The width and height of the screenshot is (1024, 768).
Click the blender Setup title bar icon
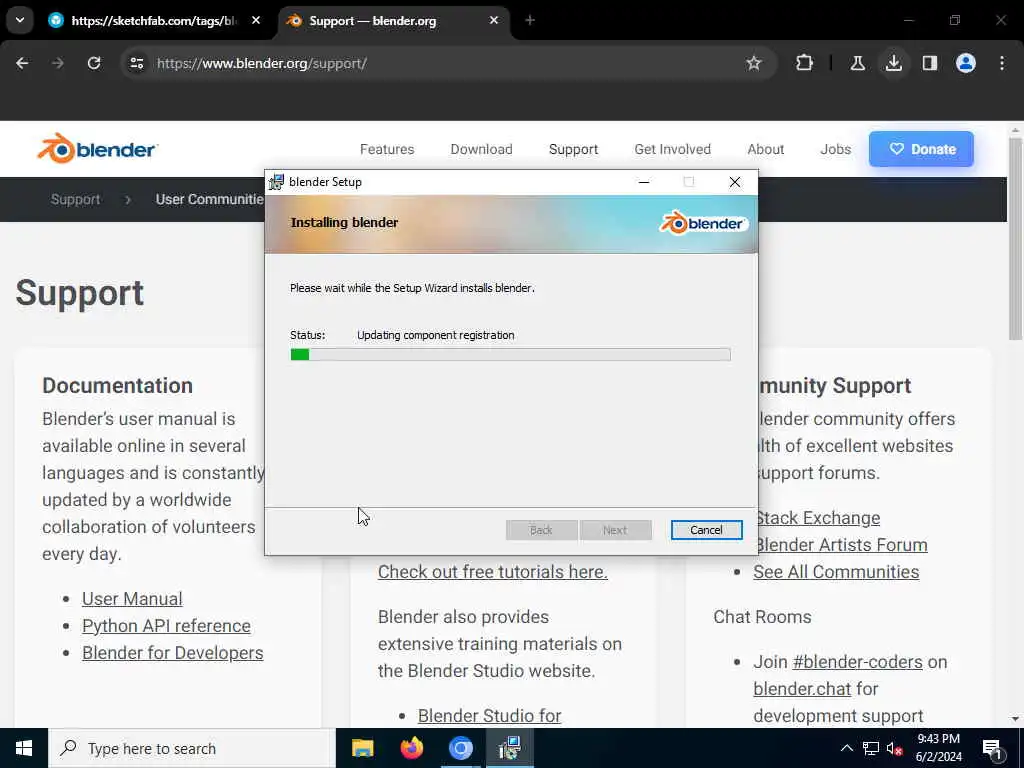pos(276,182)
